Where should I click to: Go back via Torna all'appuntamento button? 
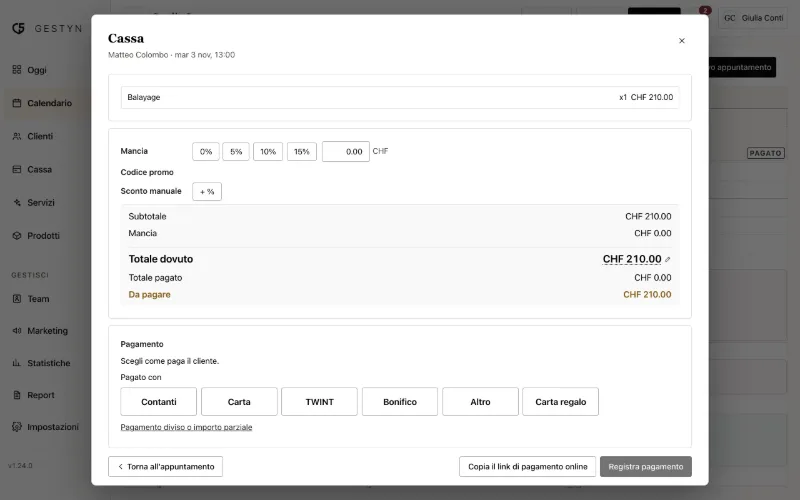click(x=165, y=466)
